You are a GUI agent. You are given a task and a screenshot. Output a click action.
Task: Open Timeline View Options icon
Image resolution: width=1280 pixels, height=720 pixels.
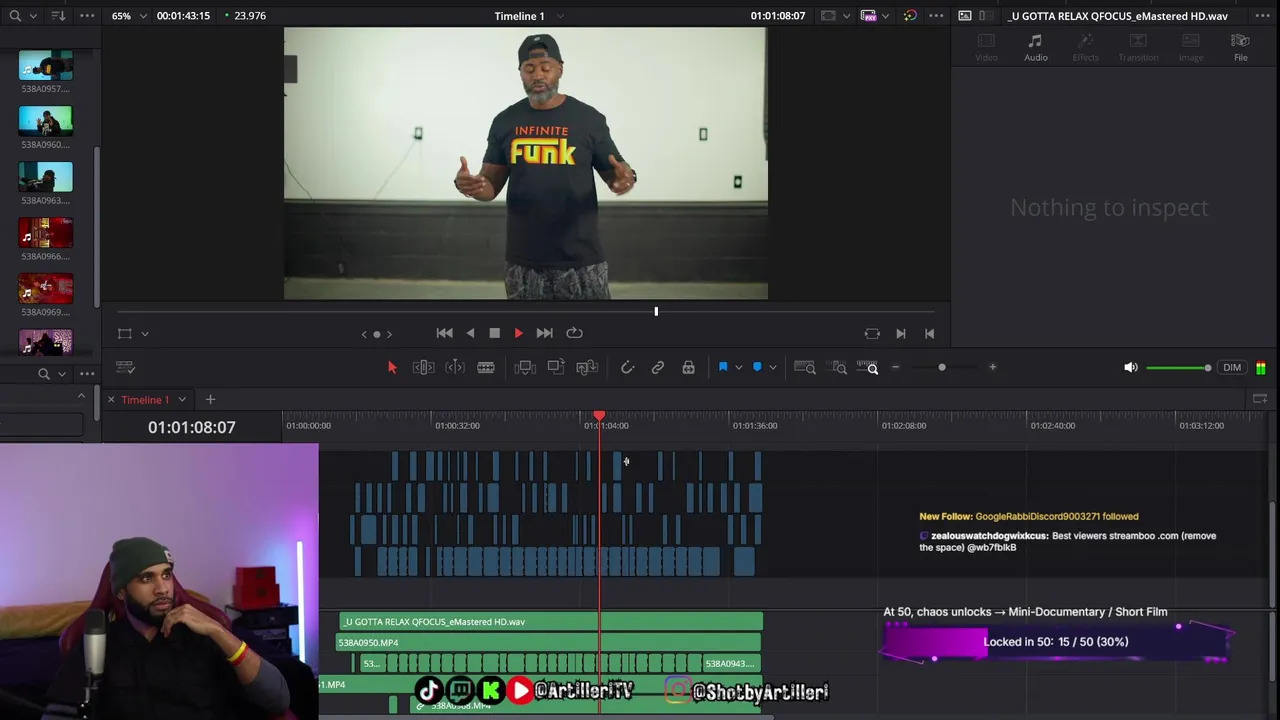[x=125, y=368]
